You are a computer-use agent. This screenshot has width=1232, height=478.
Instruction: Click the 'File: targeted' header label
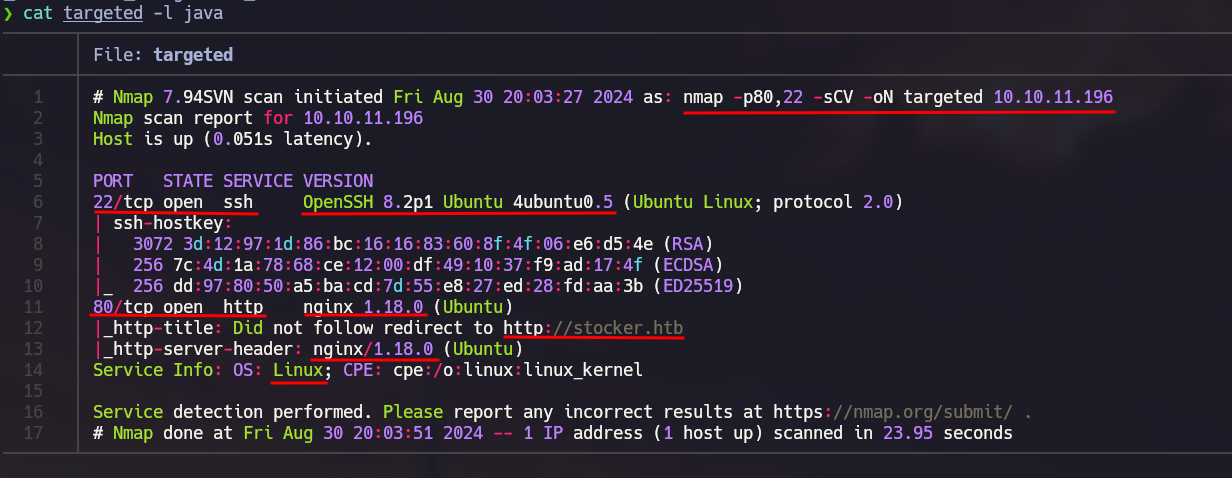coord(162,55)
